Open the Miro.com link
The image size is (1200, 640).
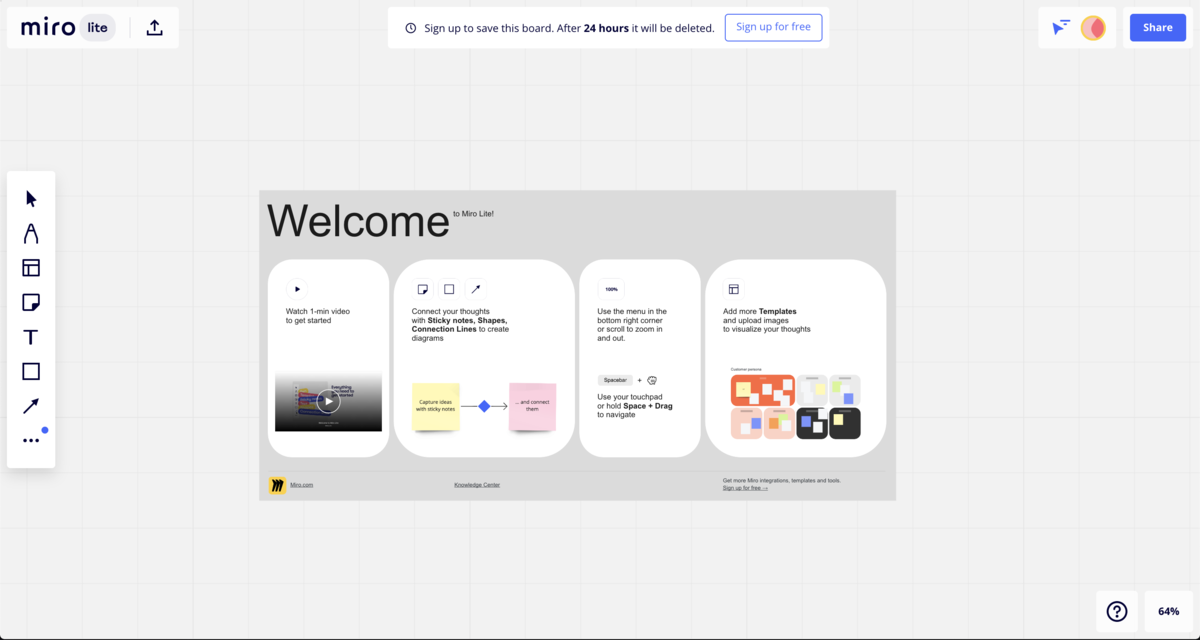[x=301, y=485]
